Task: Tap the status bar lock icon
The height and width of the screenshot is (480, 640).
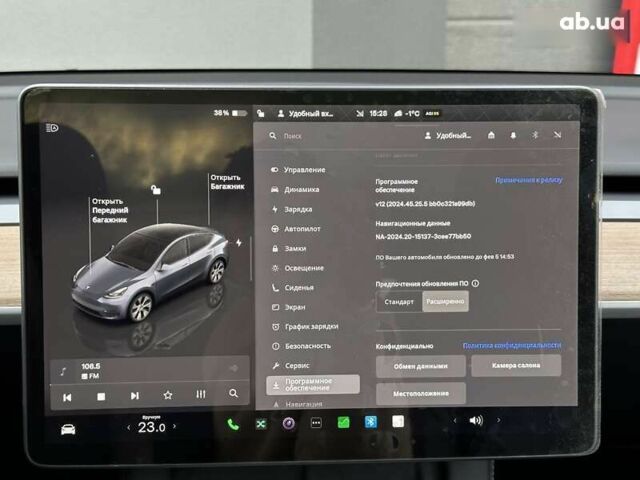Action: [x=261, y=113]
